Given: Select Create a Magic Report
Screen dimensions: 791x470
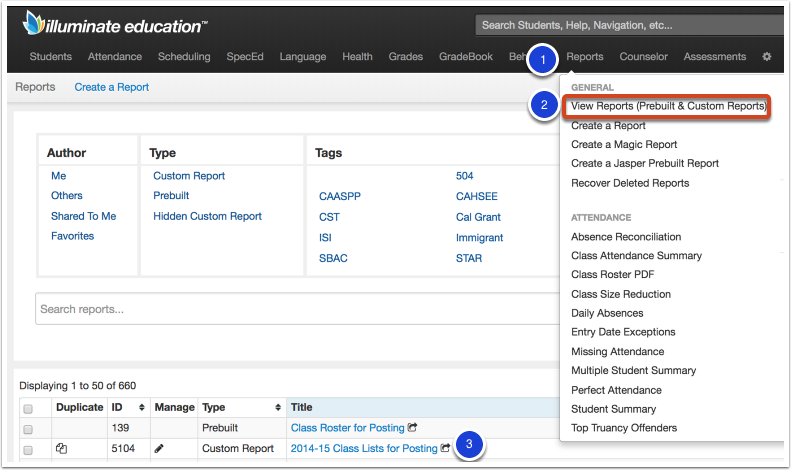Looking at the screenshot, I should (x=624, y=144).
